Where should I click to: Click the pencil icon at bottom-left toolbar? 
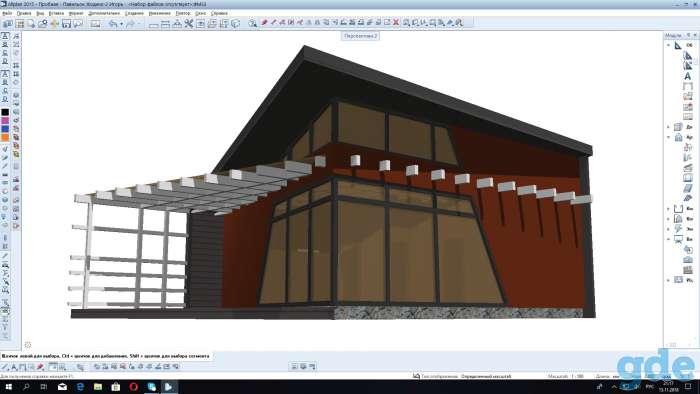click(5, 367)
